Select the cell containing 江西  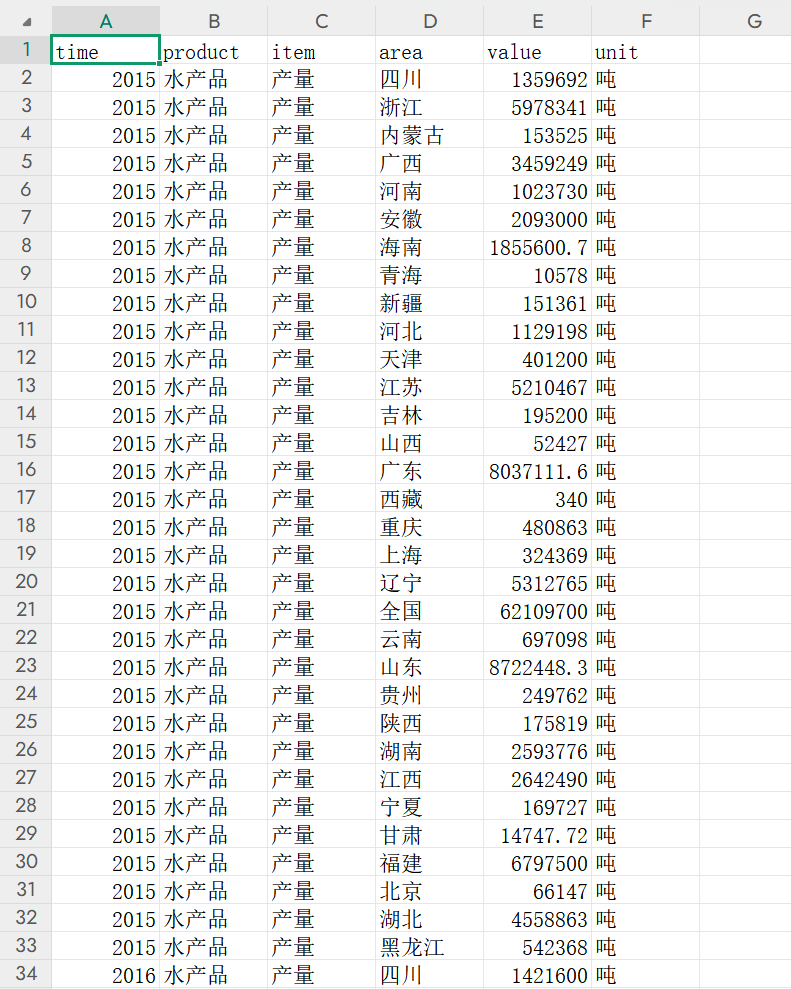tap(430, 778)
